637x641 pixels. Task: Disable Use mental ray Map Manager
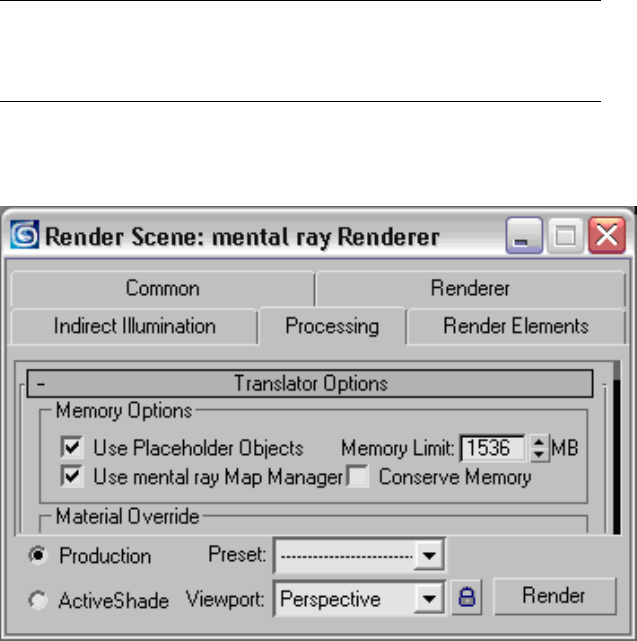tap(72, 476)
